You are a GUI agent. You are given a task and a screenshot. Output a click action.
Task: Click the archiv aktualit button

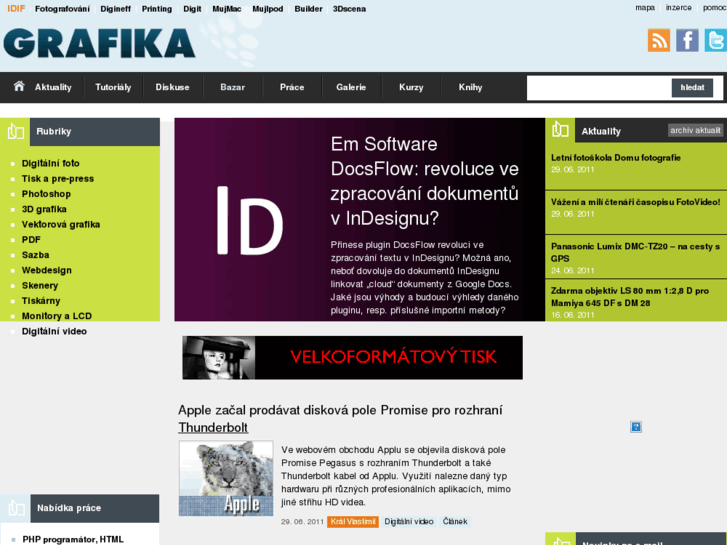tap(695, 130)
